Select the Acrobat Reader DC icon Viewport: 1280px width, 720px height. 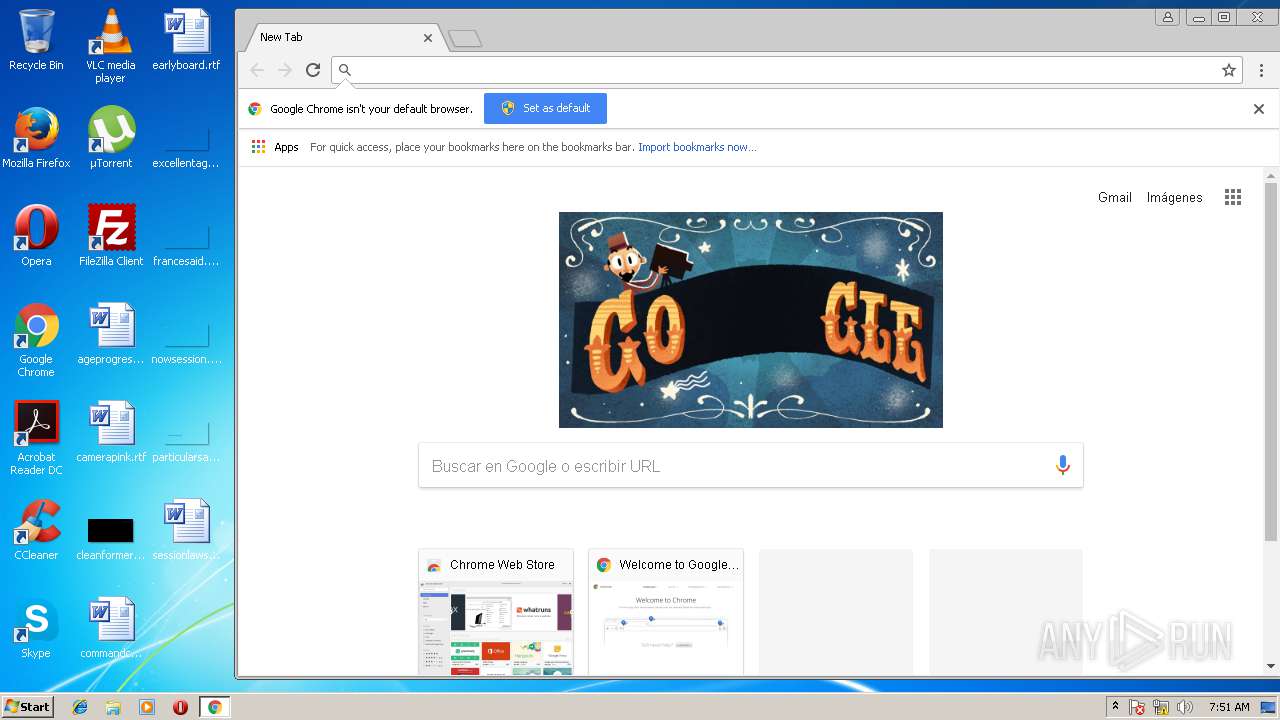pos(36,438)
